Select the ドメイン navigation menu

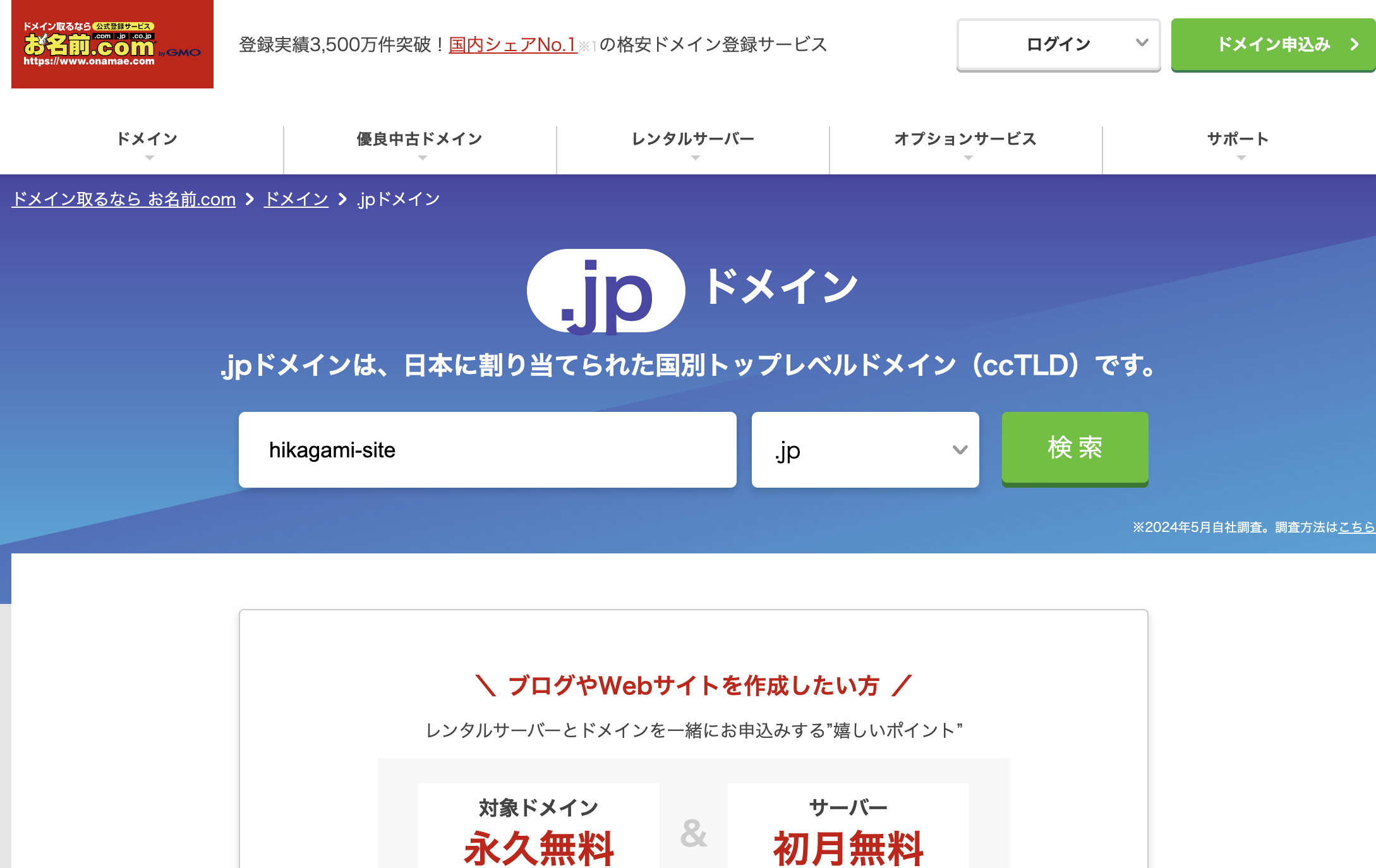click(x=147, y=140)
